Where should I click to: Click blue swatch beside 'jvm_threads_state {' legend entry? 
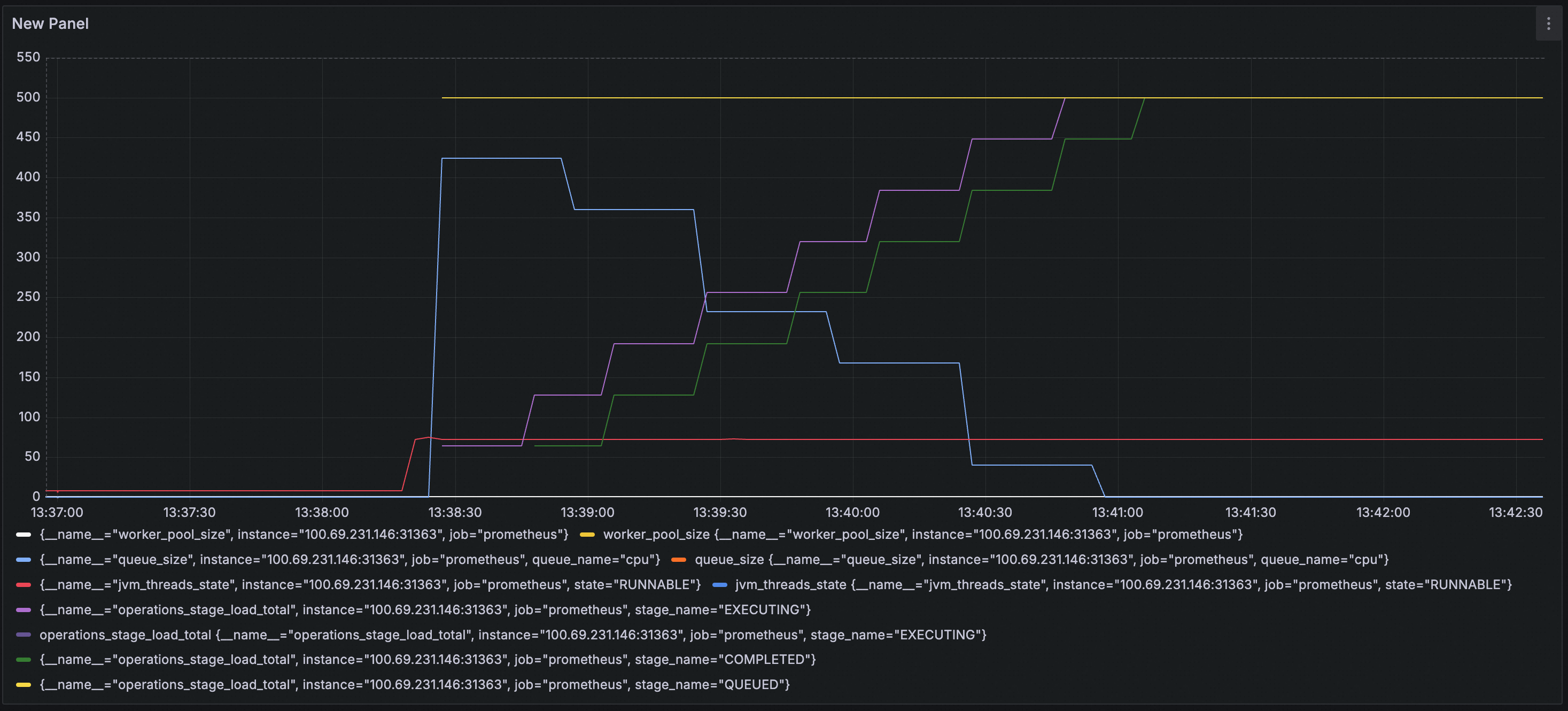click(719, 584)
